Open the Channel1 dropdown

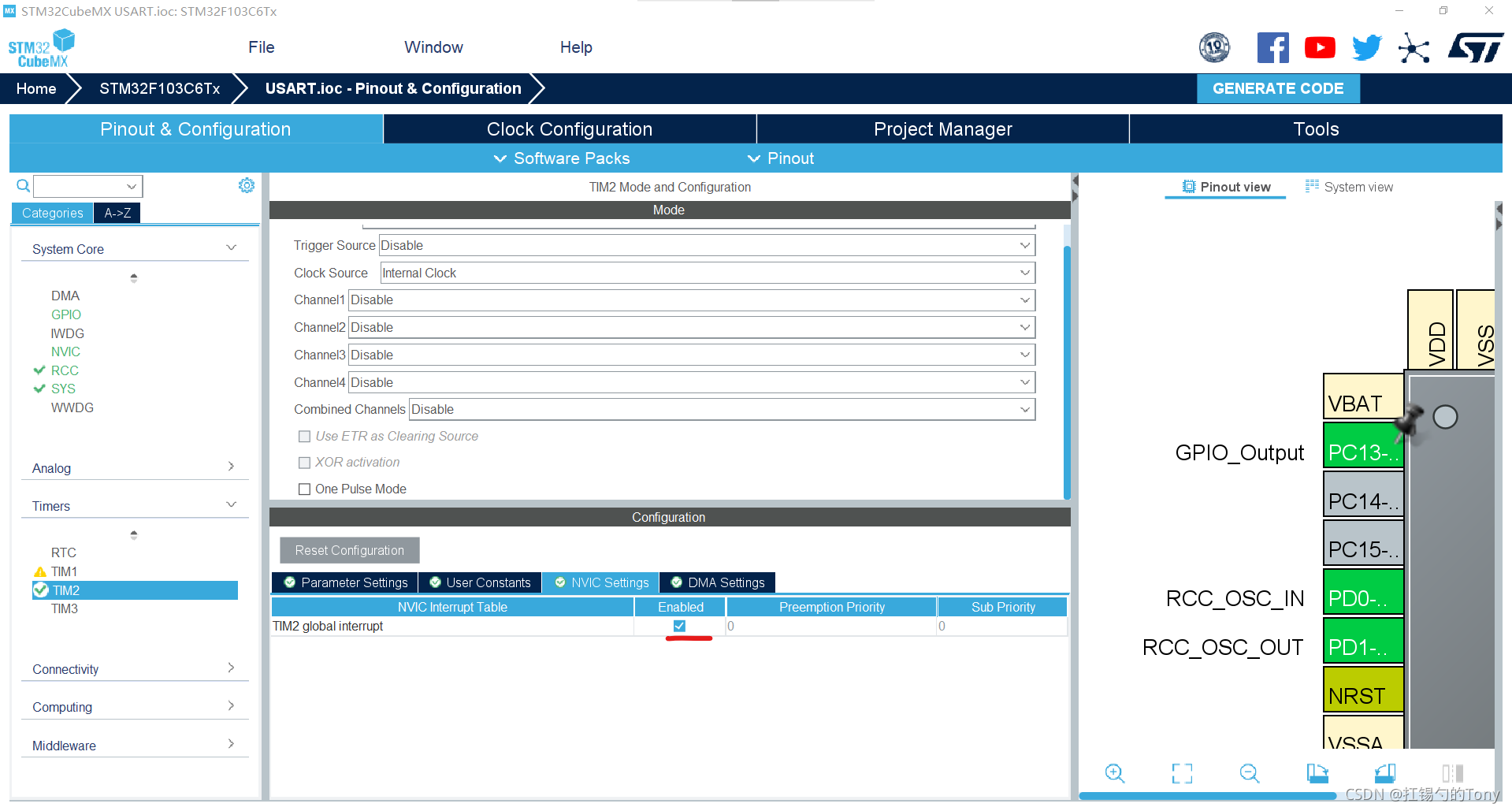tap(692, 299)
